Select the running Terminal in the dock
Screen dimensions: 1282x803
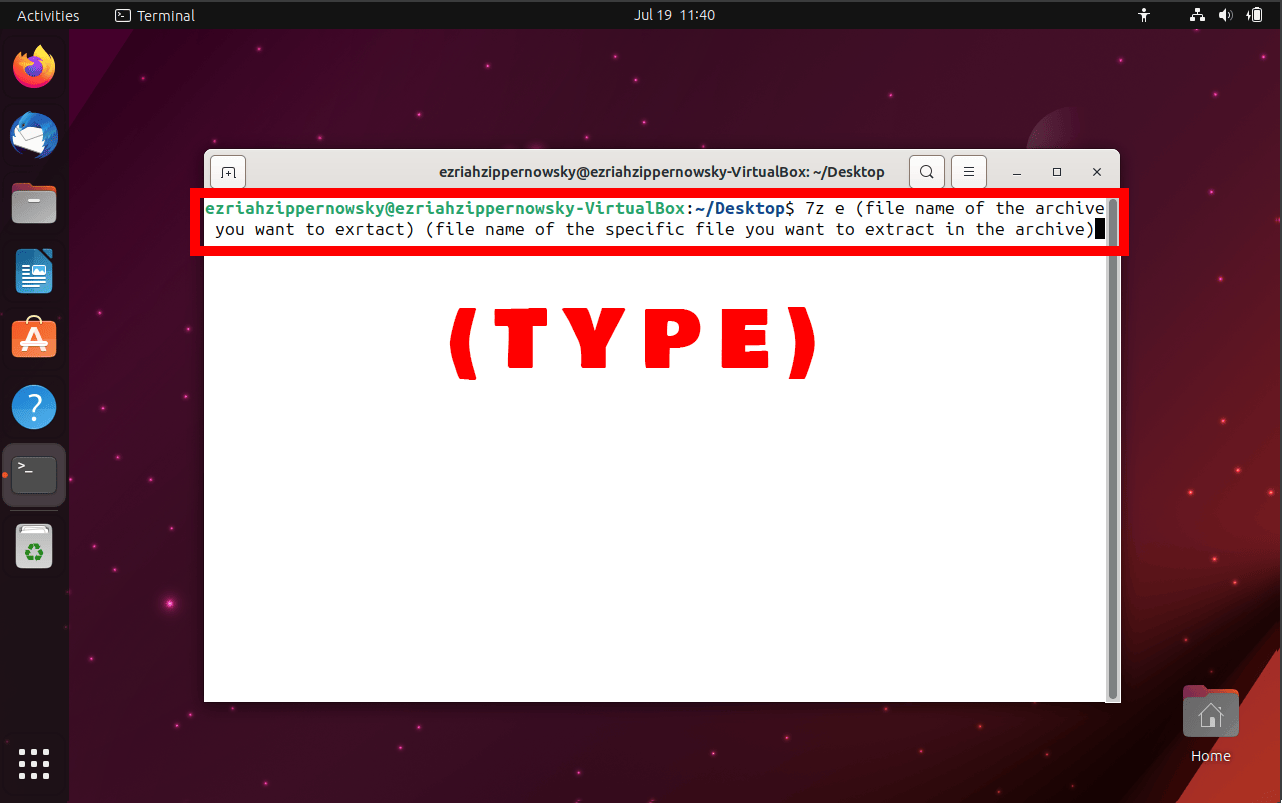click(x=34, y=474)
